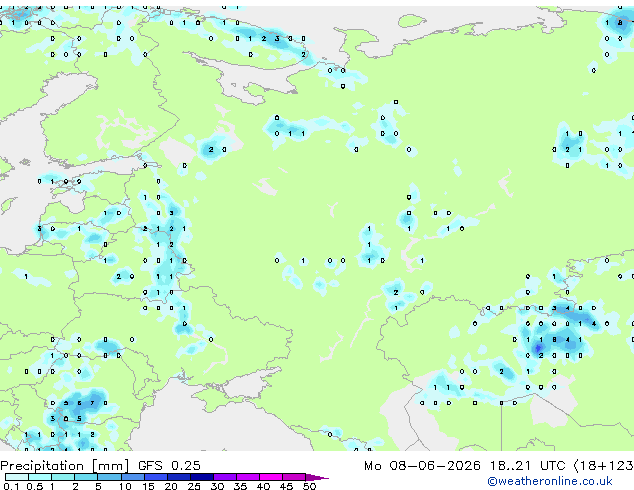The height and width of the screenshot is (490, 634).
Task: Select the 35–40 mm violet legend swatch
Action: click(x=248, y=477)
